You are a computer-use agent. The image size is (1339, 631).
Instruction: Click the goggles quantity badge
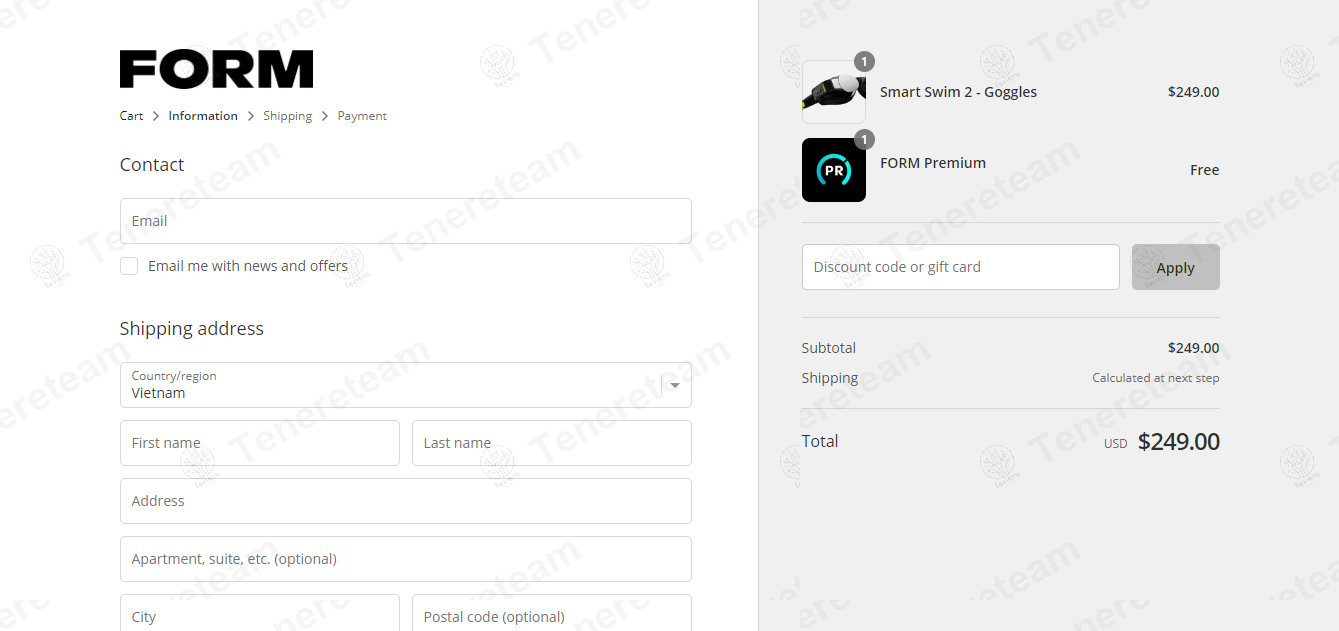pyautogui.click(x=864, y=62)
